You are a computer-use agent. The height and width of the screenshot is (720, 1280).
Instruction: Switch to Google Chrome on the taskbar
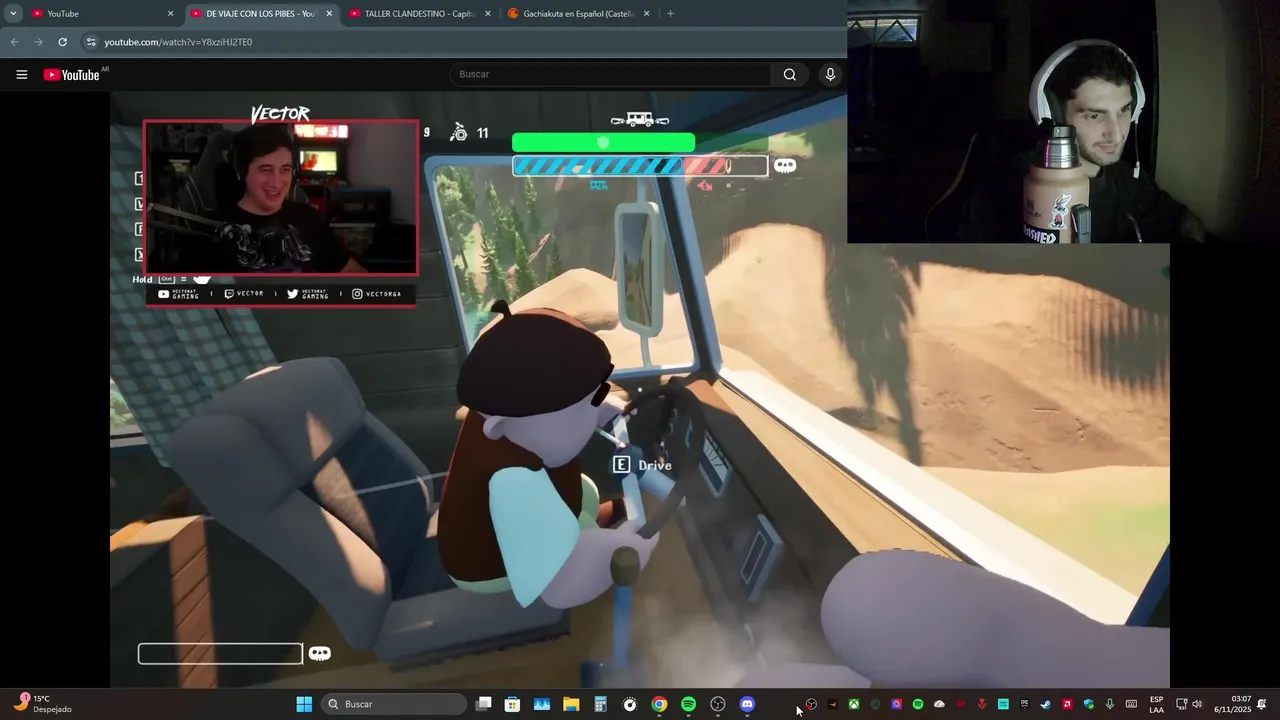(x=659, y=704)
